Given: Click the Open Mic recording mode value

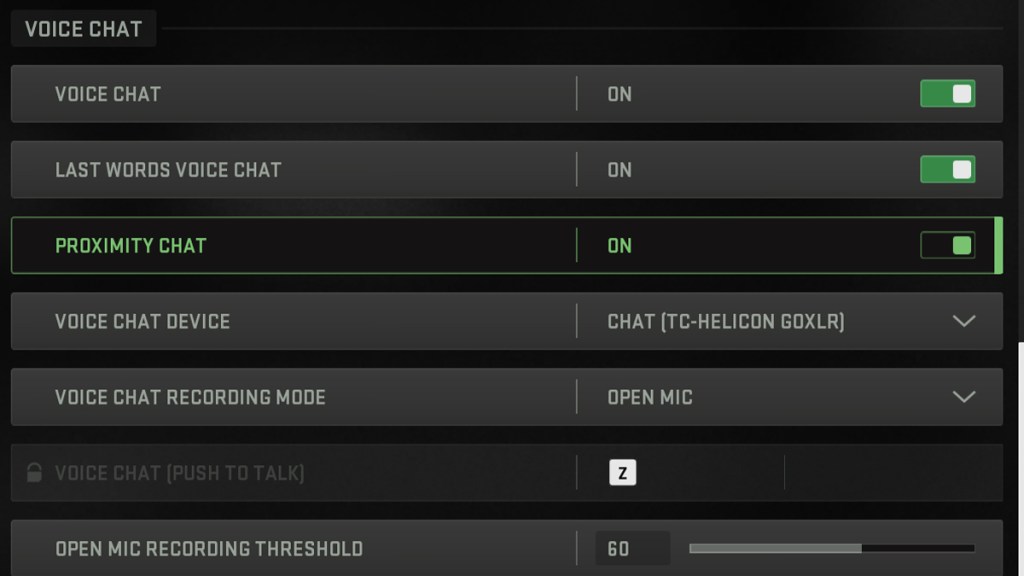Looking at the screenshot, I should (650, 397).
